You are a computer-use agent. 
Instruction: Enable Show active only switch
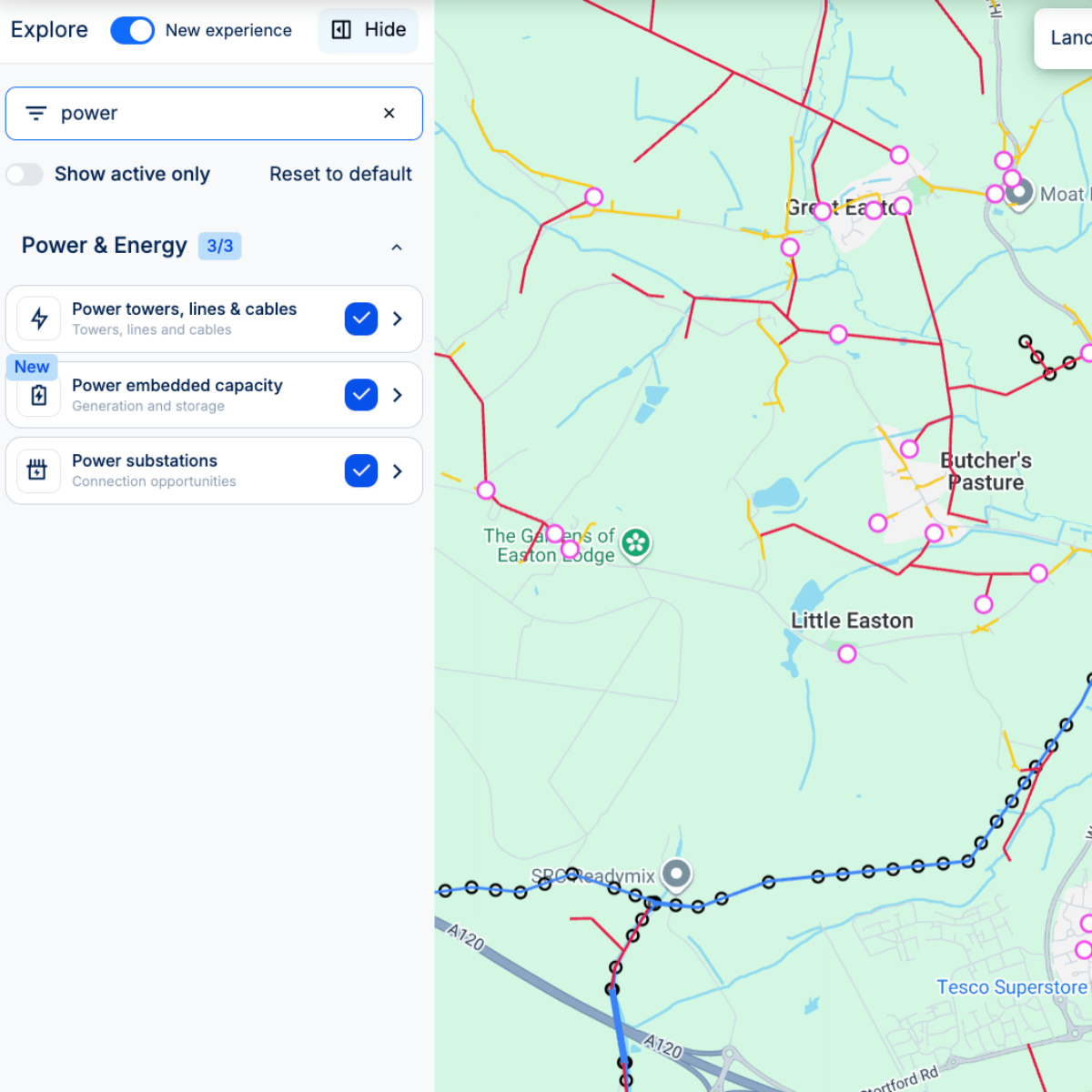click(25, 174)
